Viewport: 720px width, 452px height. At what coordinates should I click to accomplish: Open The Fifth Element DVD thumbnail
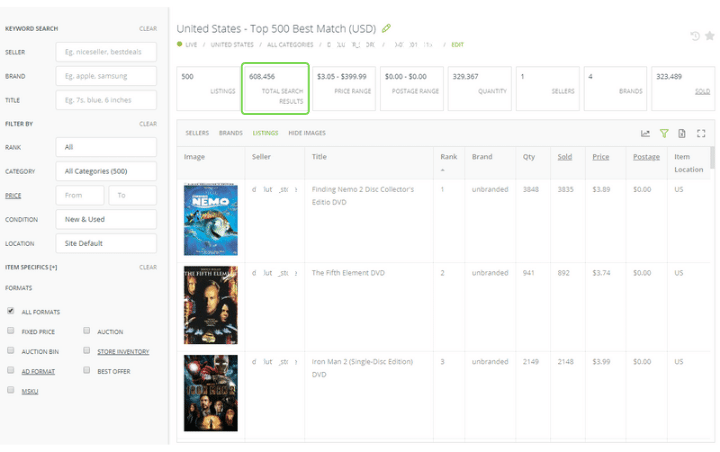pos(211,305)
